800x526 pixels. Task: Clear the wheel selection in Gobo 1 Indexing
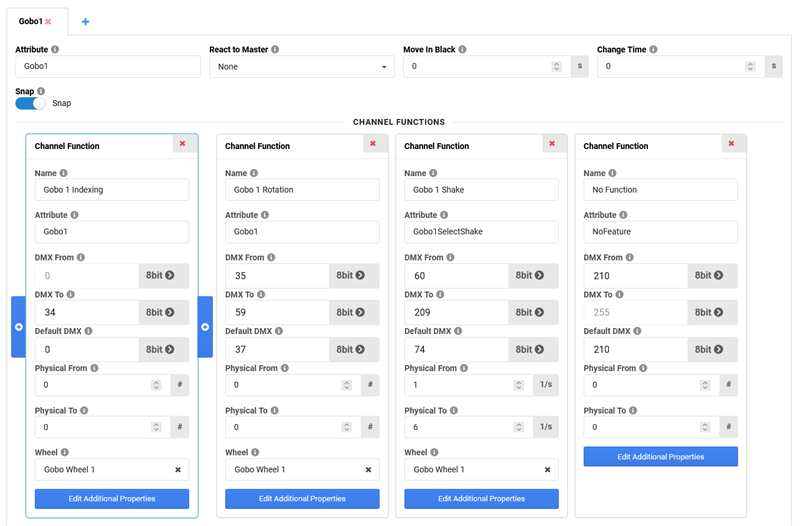pos(178,469)
